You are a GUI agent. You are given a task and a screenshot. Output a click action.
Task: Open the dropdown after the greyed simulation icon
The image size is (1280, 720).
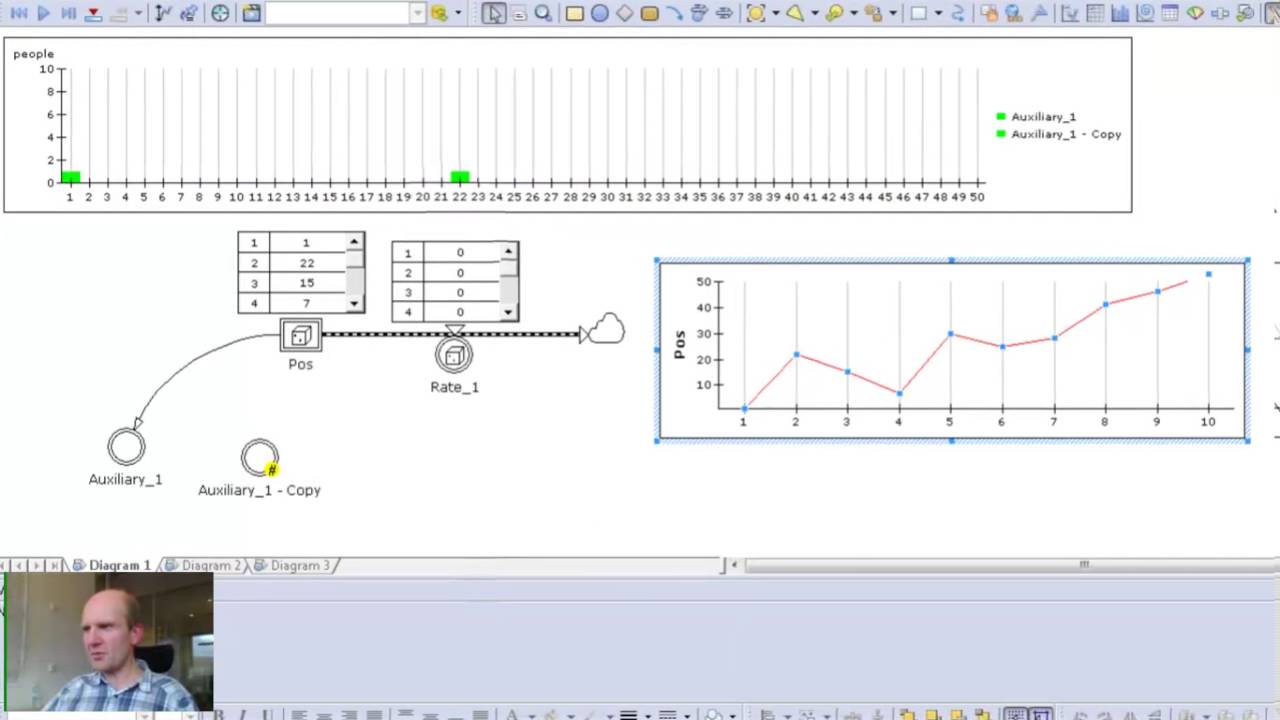click(138, 13)
